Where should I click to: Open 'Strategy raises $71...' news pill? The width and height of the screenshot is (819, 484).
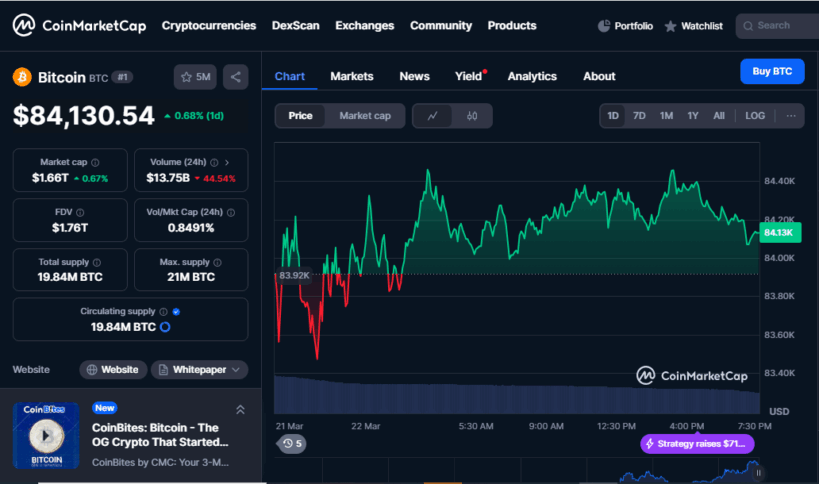point(697,444)
